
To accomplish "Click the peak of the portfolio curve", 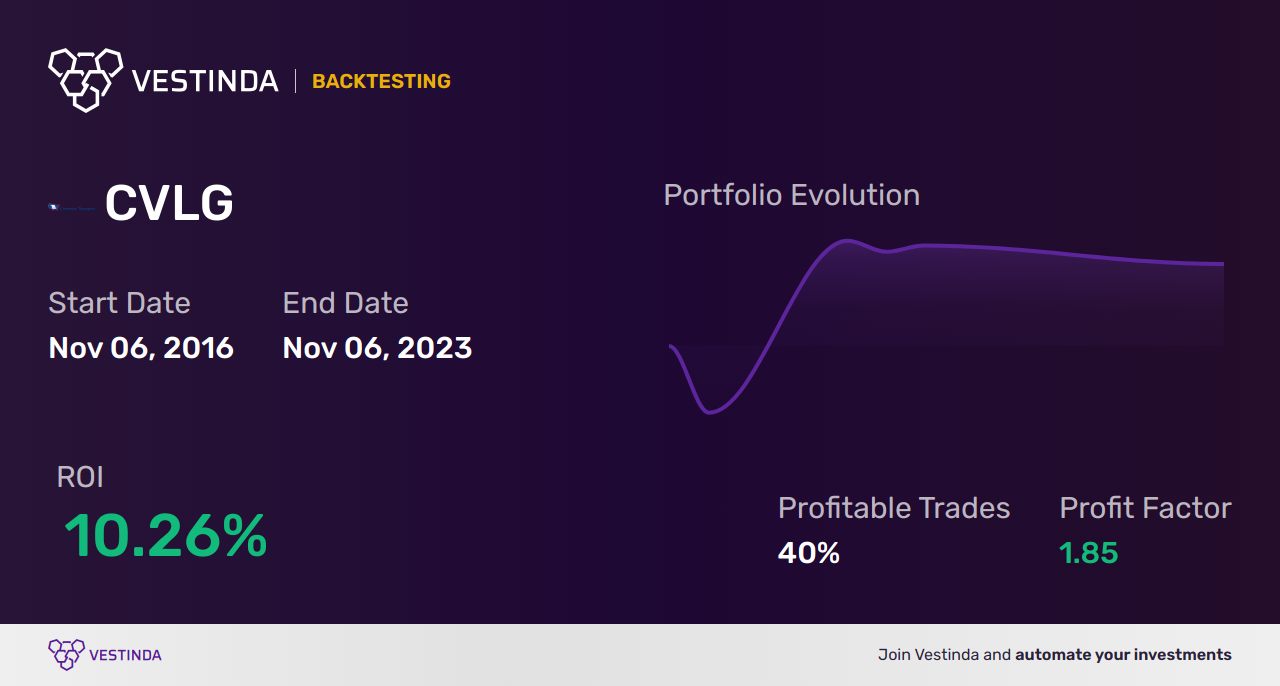I will point(848,240).
